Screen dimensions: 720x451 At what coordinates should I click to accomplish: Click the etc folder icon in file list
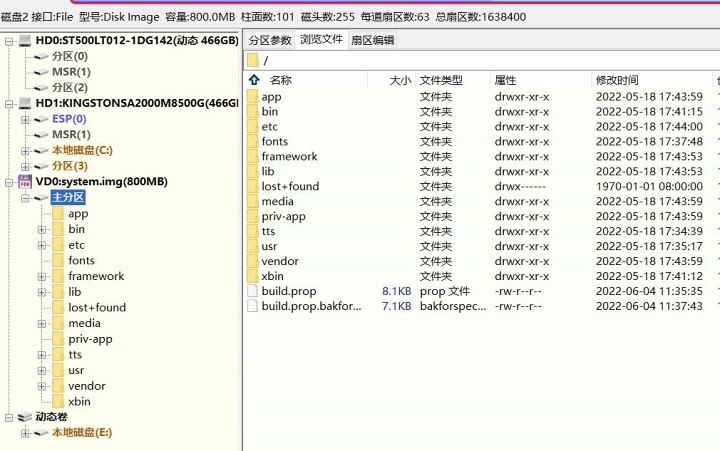pos(253,126)
